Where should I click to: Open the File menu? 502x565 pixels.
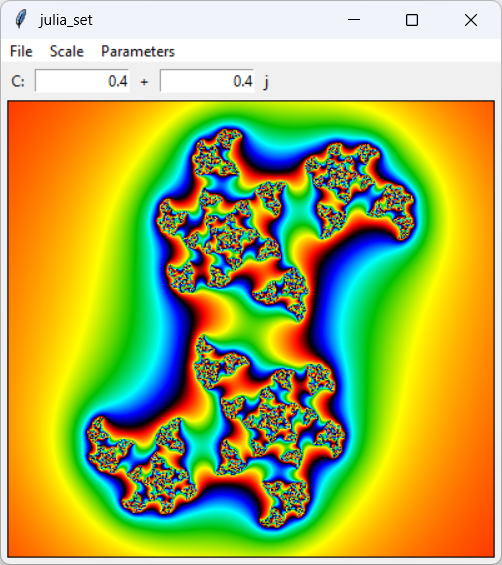[x=21, y=51]
